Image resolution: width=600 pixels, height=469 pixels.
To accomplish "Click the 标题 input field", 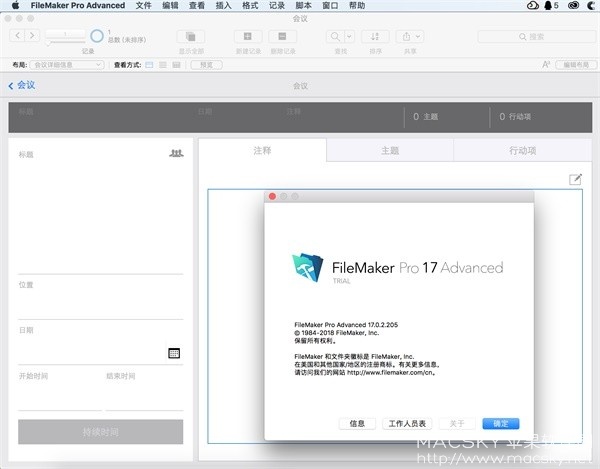I will pos(101,217).
